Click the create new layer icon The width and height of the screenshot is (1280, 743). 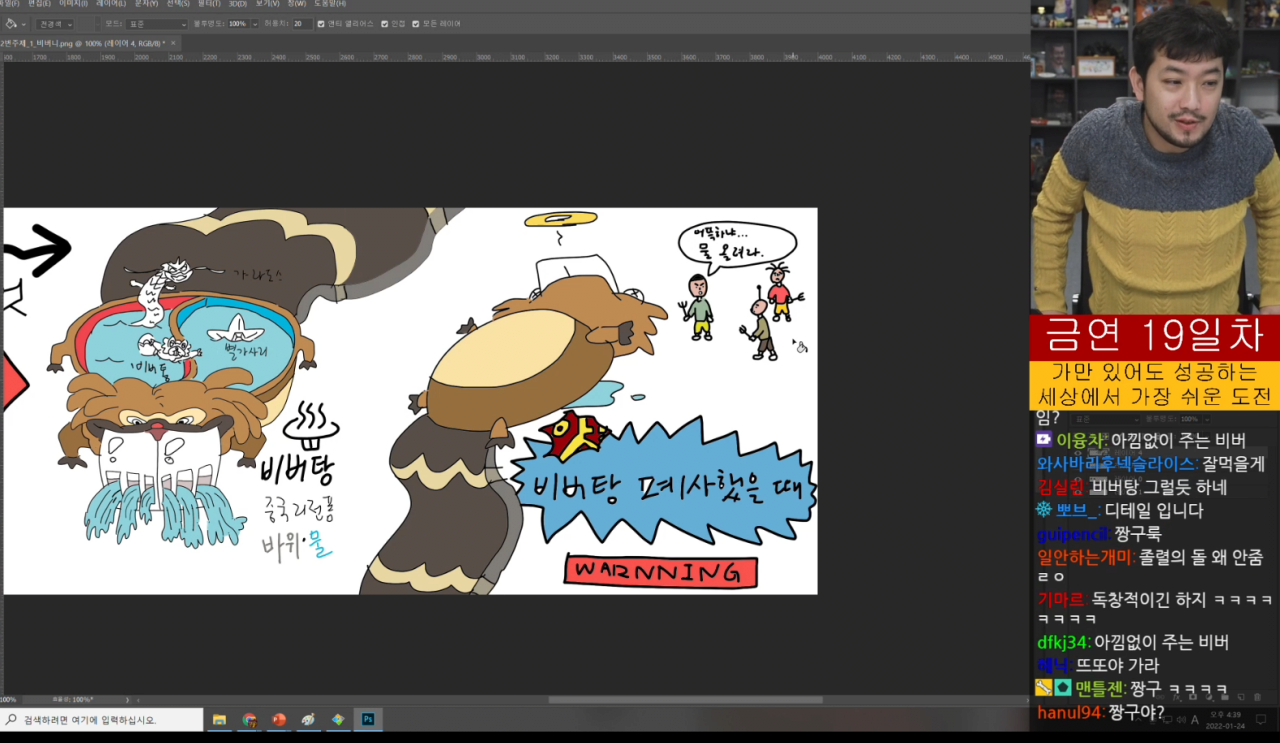pyautogui.click(x=1241, y=697)
